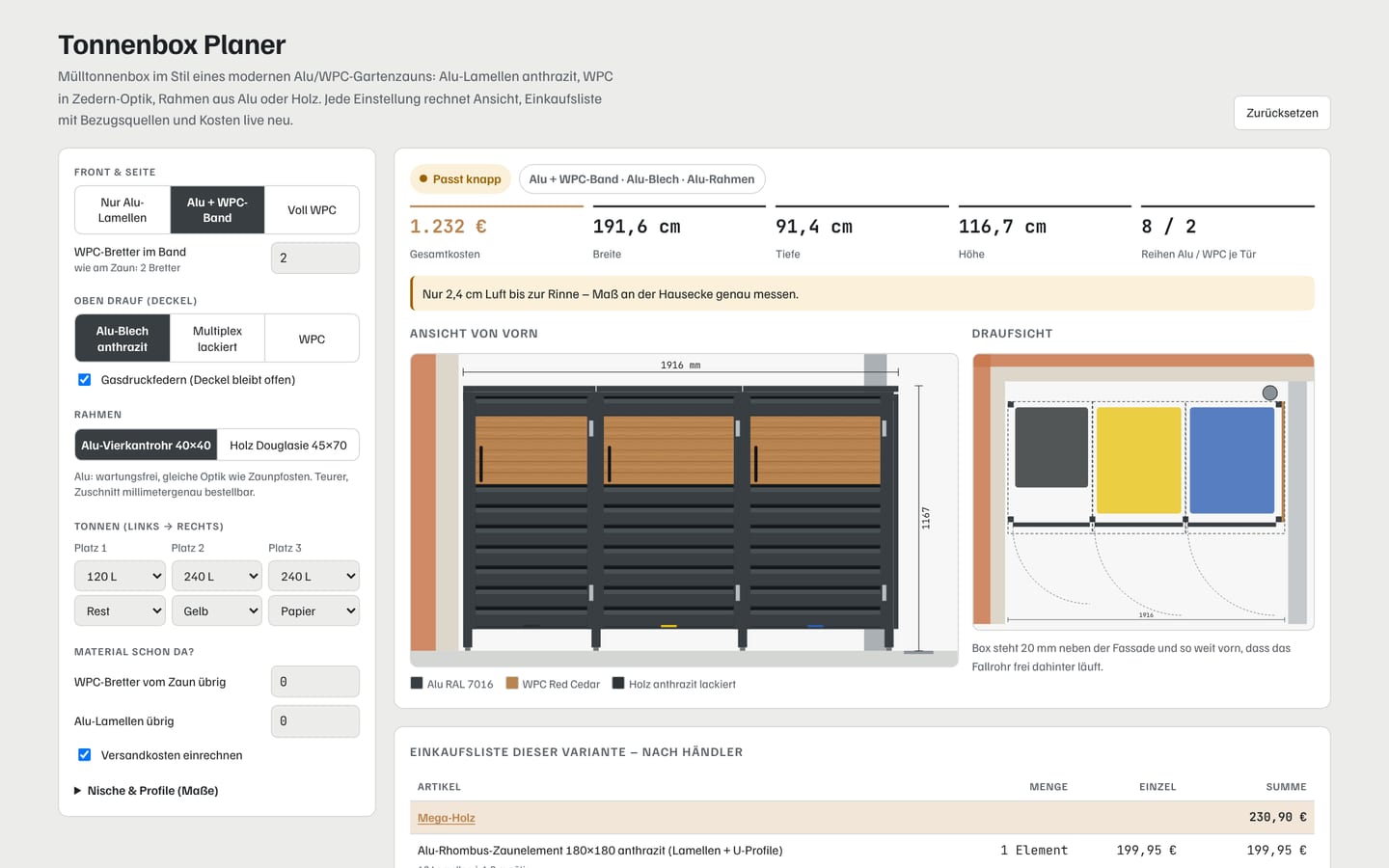Screen dimensions: 1389x868
Task: Expand Nische & Profile (Maße) section
Action: click(x=147, y=791)
